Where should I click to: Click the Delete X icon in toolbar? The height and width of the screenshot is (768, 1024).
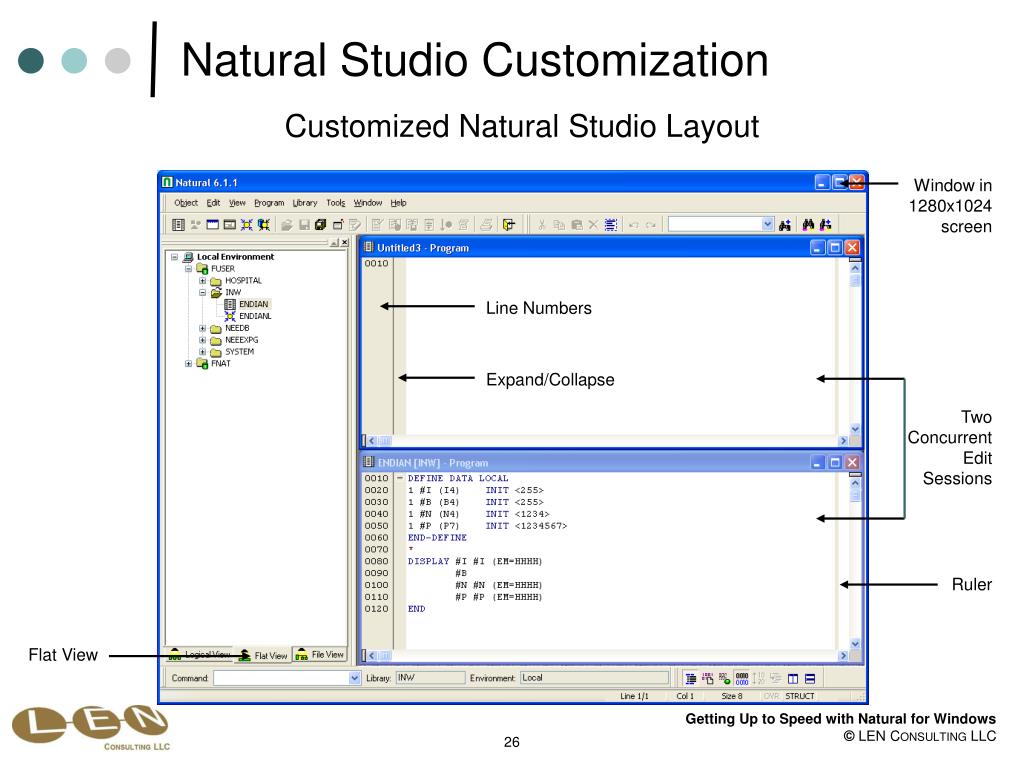(x=593, y=225)
